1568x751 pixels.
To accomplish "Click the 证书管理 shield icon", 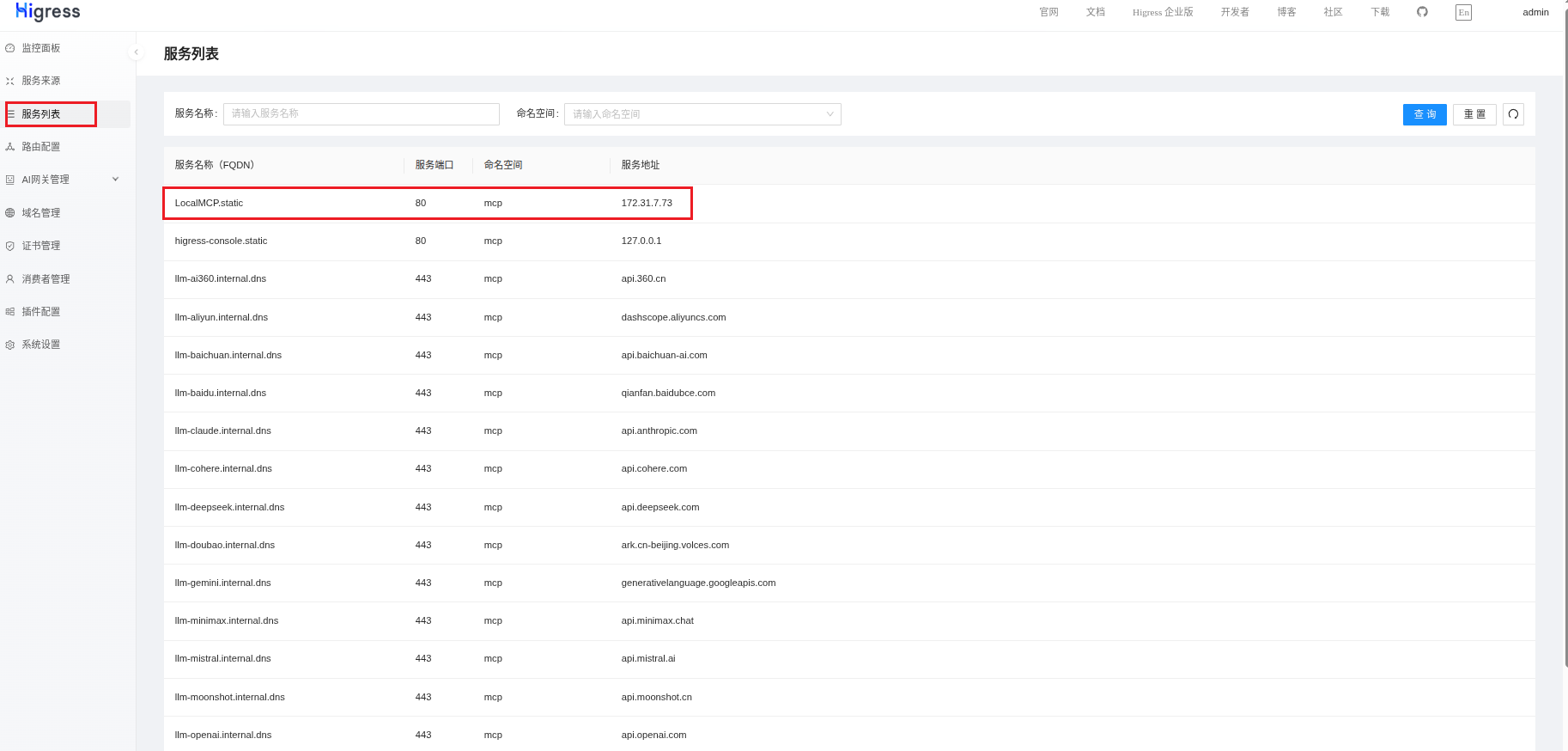I will pos(10,246).
